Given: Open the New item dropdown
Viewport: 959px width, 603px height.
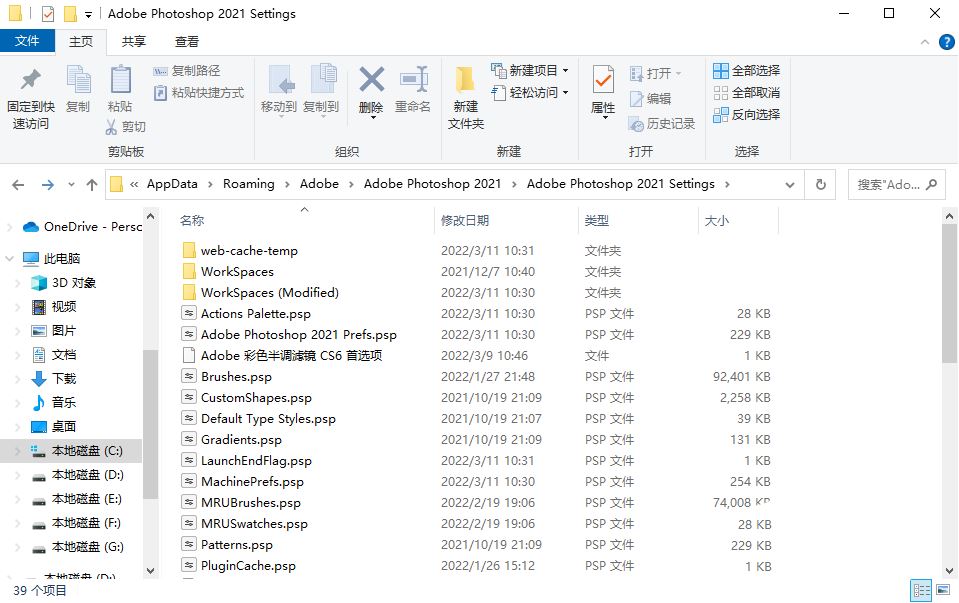Looking at the screenshot, I should (x=530, y=71).
